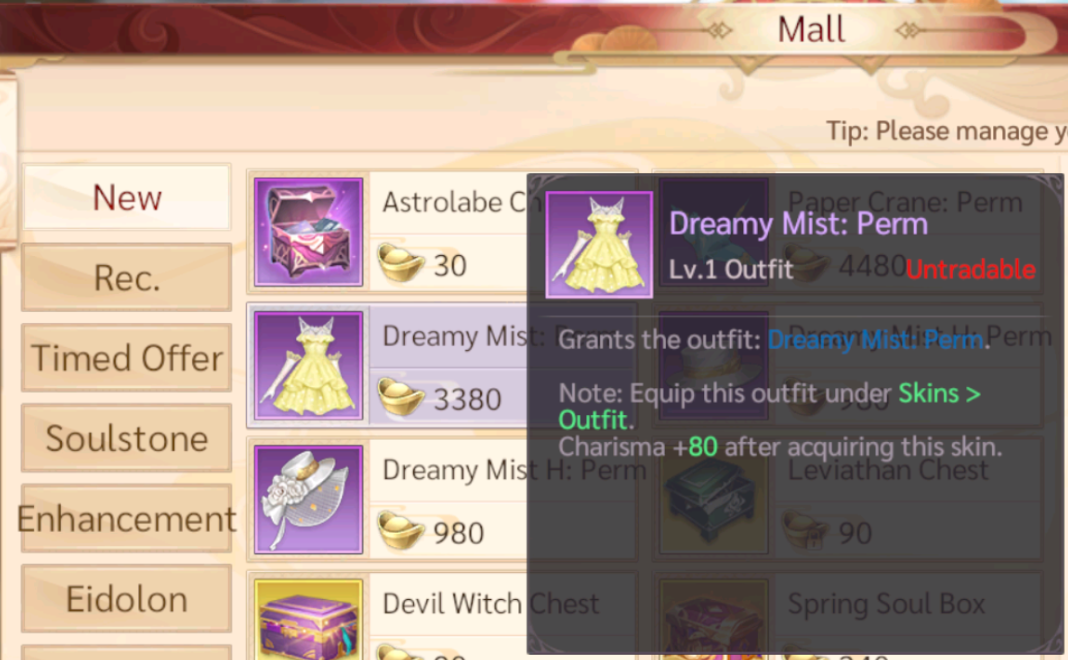Open the Soulstone category
1068x660 pixels.
(x=127, y=438)
